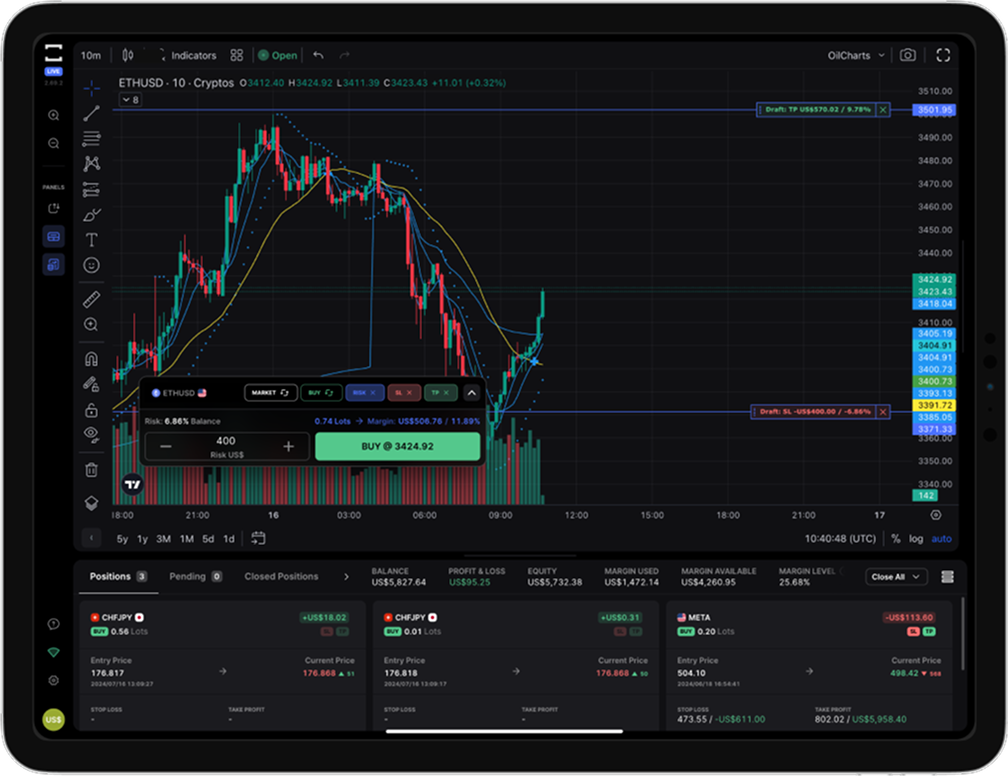
Task: Select the Text annotation tool
Action: [x=92, y=240]
